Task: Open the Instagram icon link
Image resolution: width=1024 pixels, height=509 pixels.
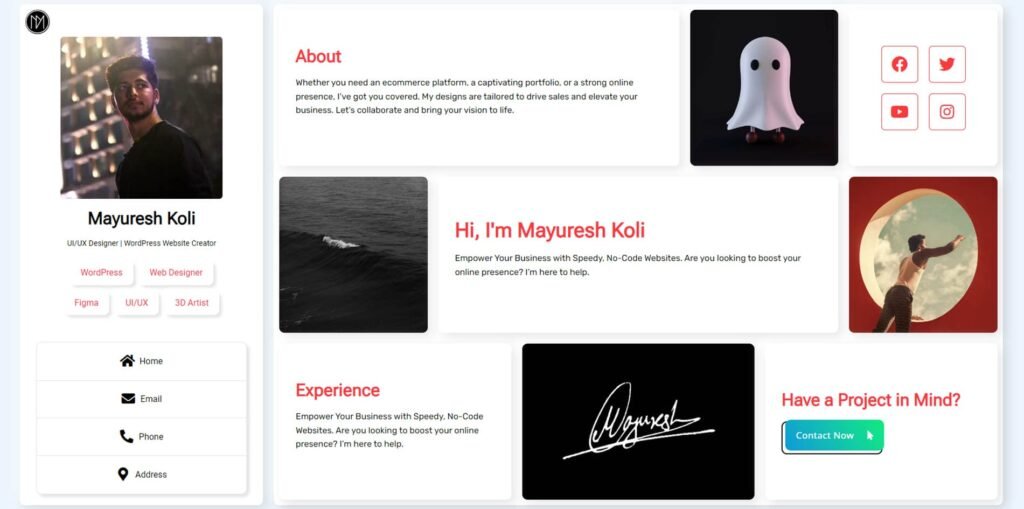Action: click(x=947, y=112)
